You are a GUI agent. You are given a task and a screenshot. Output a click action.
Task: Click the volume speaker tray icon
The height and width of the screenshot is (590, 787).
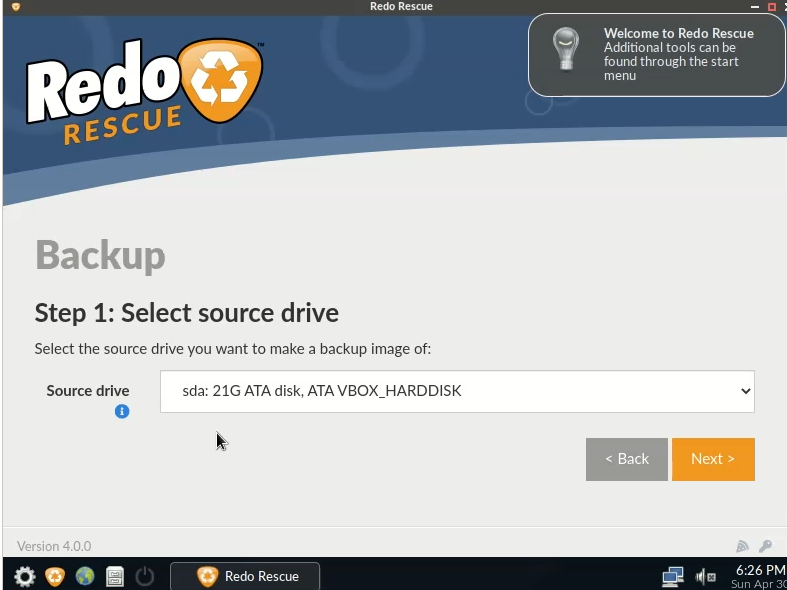pos(705,577)
